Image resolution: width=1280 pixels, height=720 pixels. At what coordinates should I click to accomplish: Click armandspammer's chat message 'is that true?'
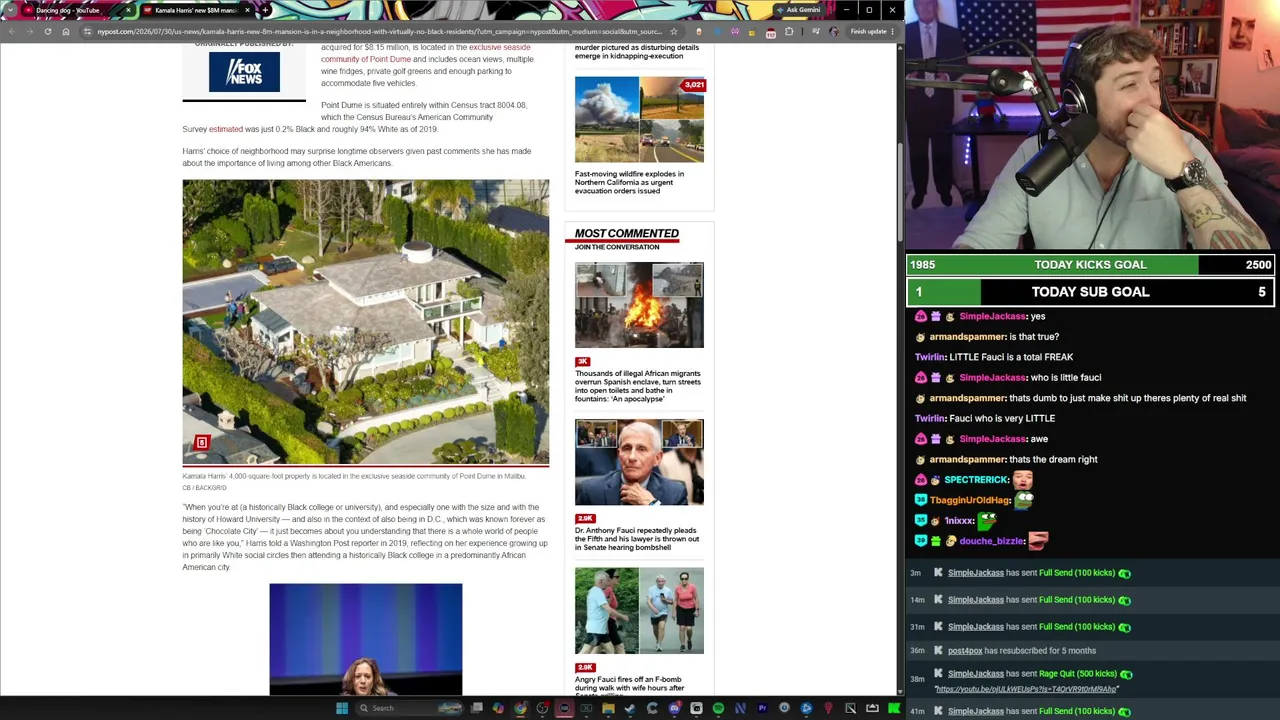click(x=1034, y=337)
